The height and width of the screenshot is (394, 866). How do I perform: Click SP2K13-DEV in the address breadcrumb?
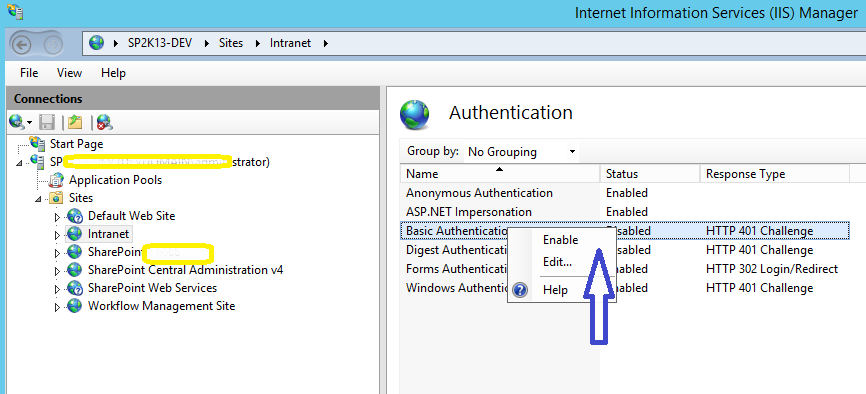point(160,43)
